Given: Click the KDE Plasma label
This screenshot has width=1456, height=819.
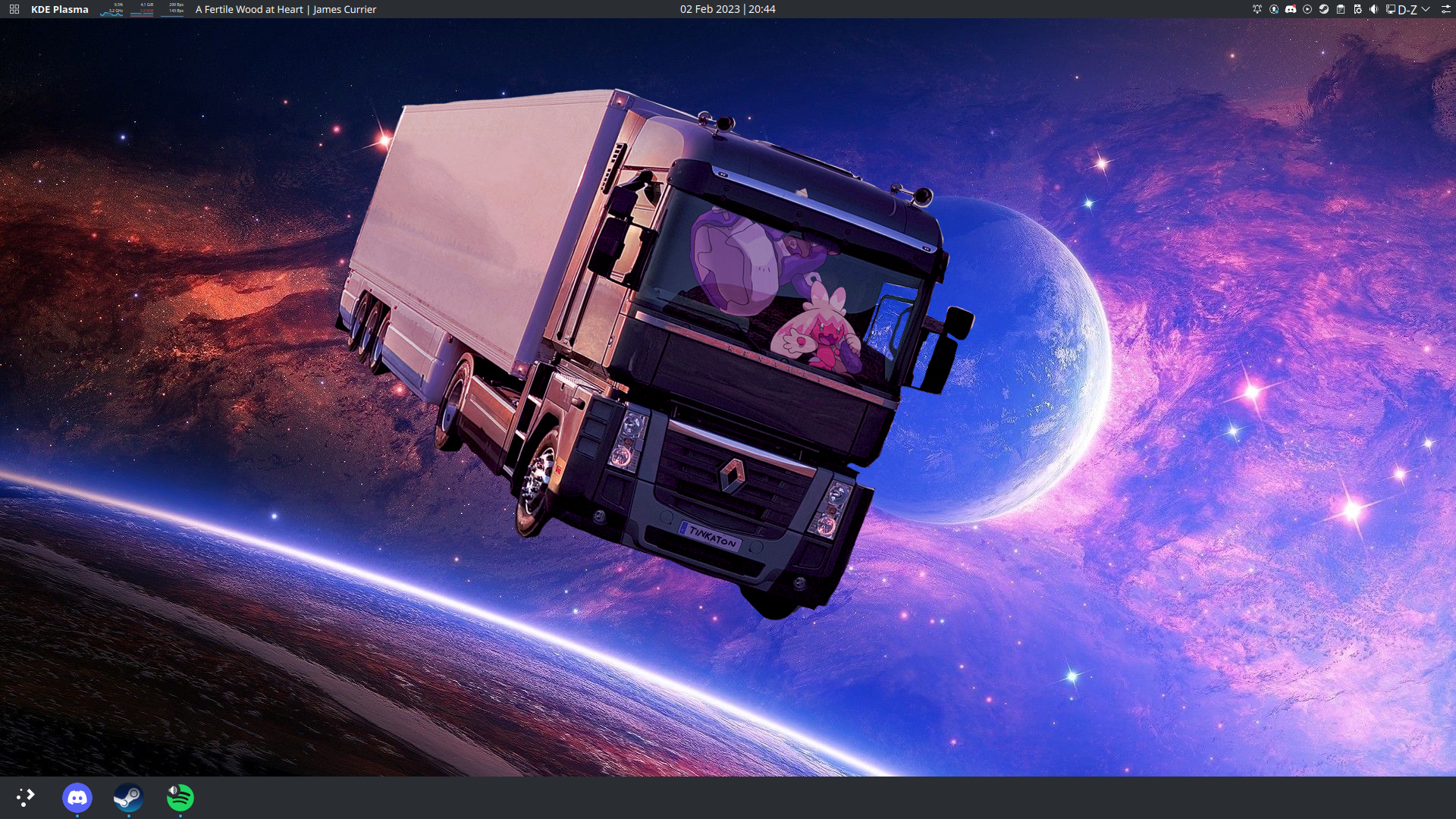Looking at the screenshot, I should coord(60,9).
